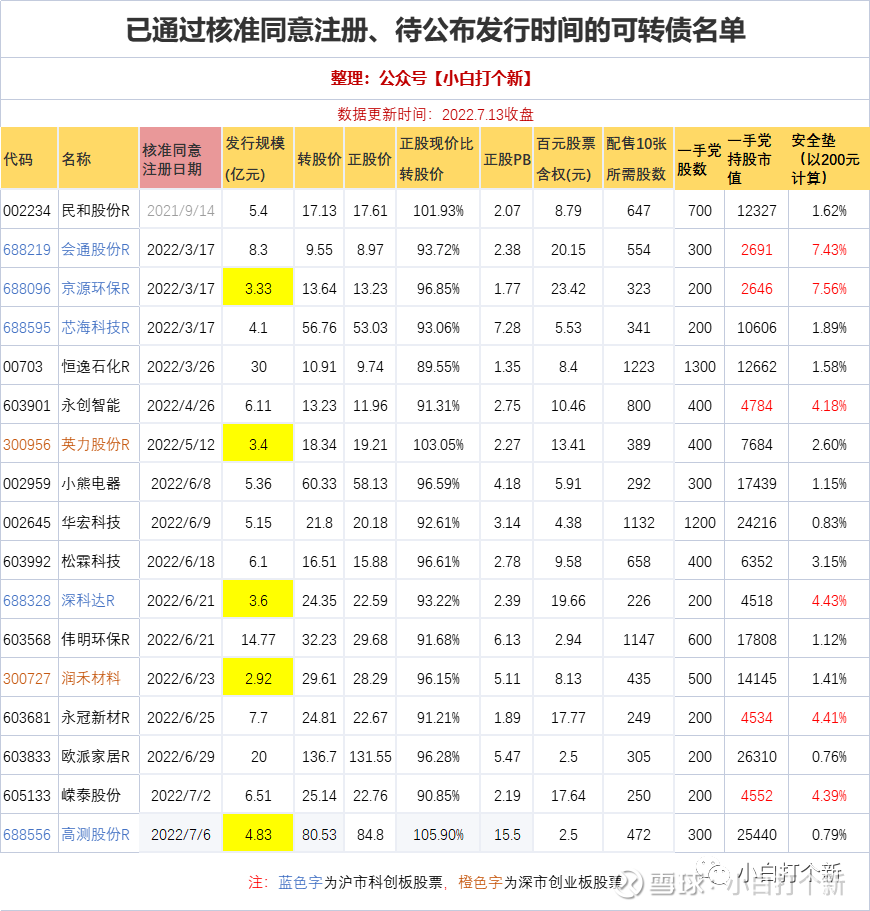Click the yellow 3.6 issue size cell

pyautogui.click(x=258, y=600)
